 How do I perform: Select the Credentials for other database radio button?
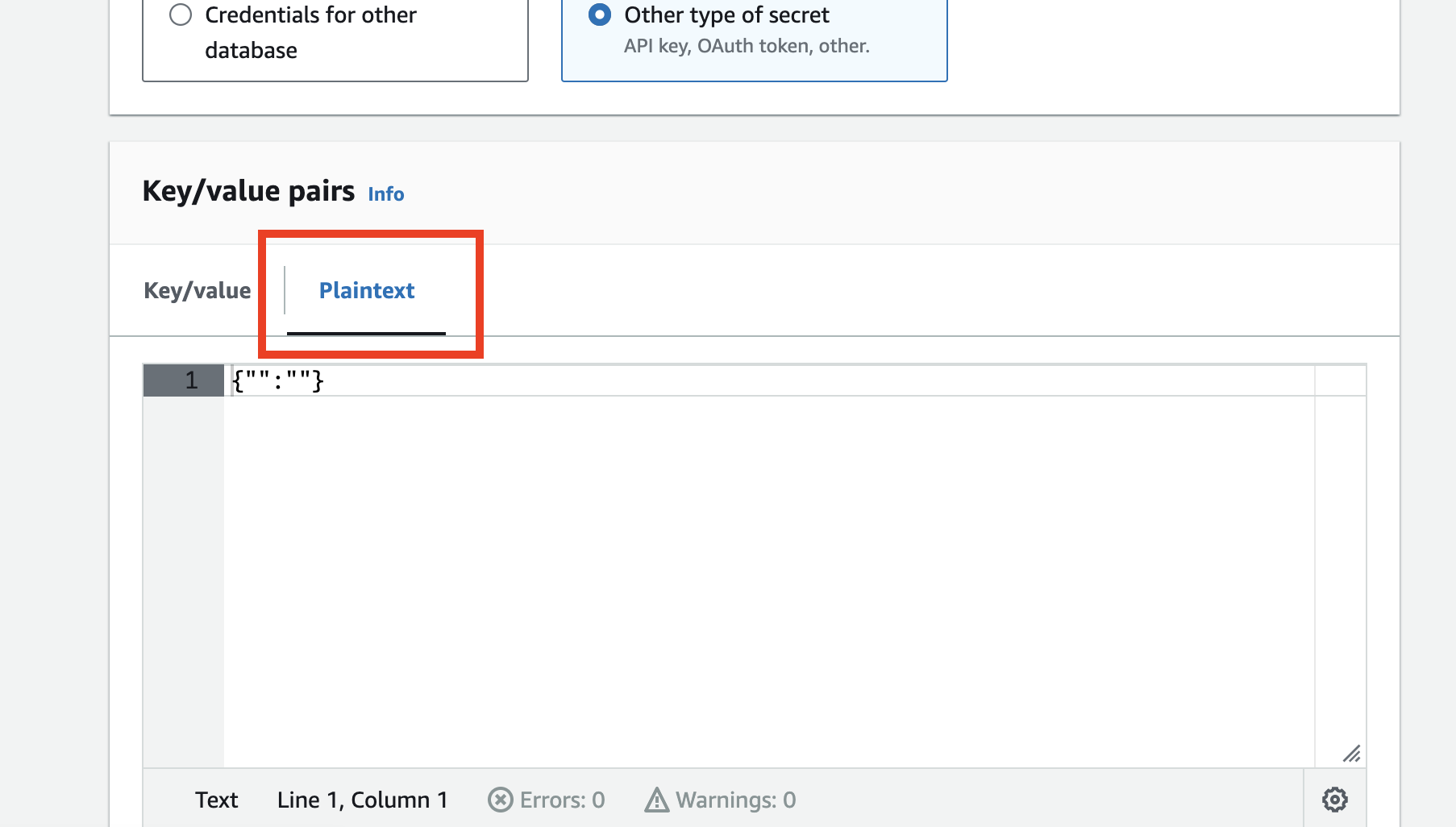[x=181, y=15]
